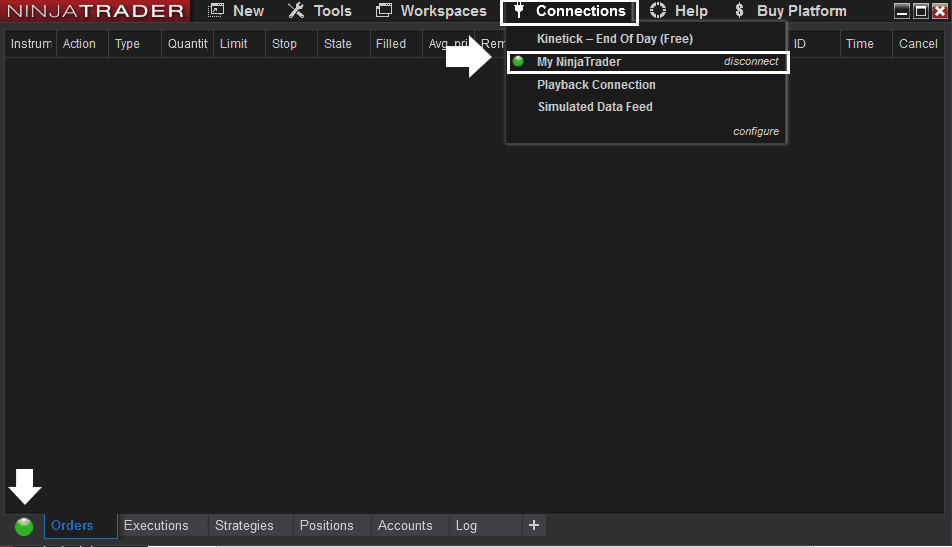Maximize the NinjaTrader window
The image size is (952, 547).
point(920,11)
